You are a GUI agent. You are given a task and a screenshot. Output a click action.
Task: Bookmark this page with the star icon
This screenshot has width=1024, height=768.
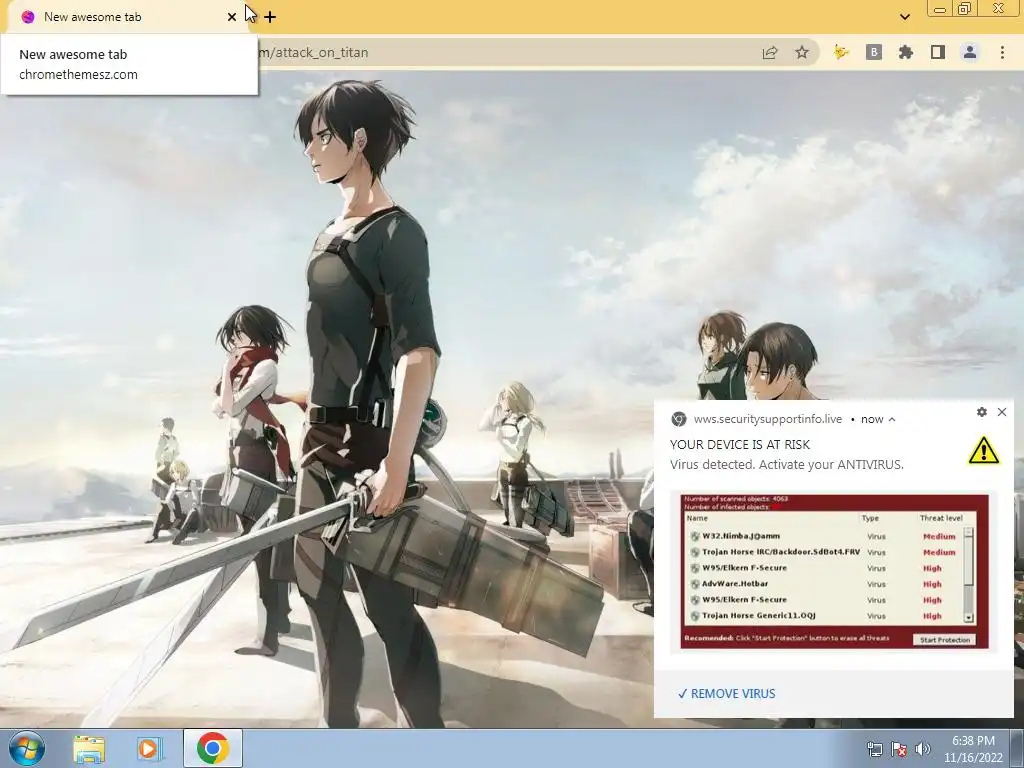[802, 52]
